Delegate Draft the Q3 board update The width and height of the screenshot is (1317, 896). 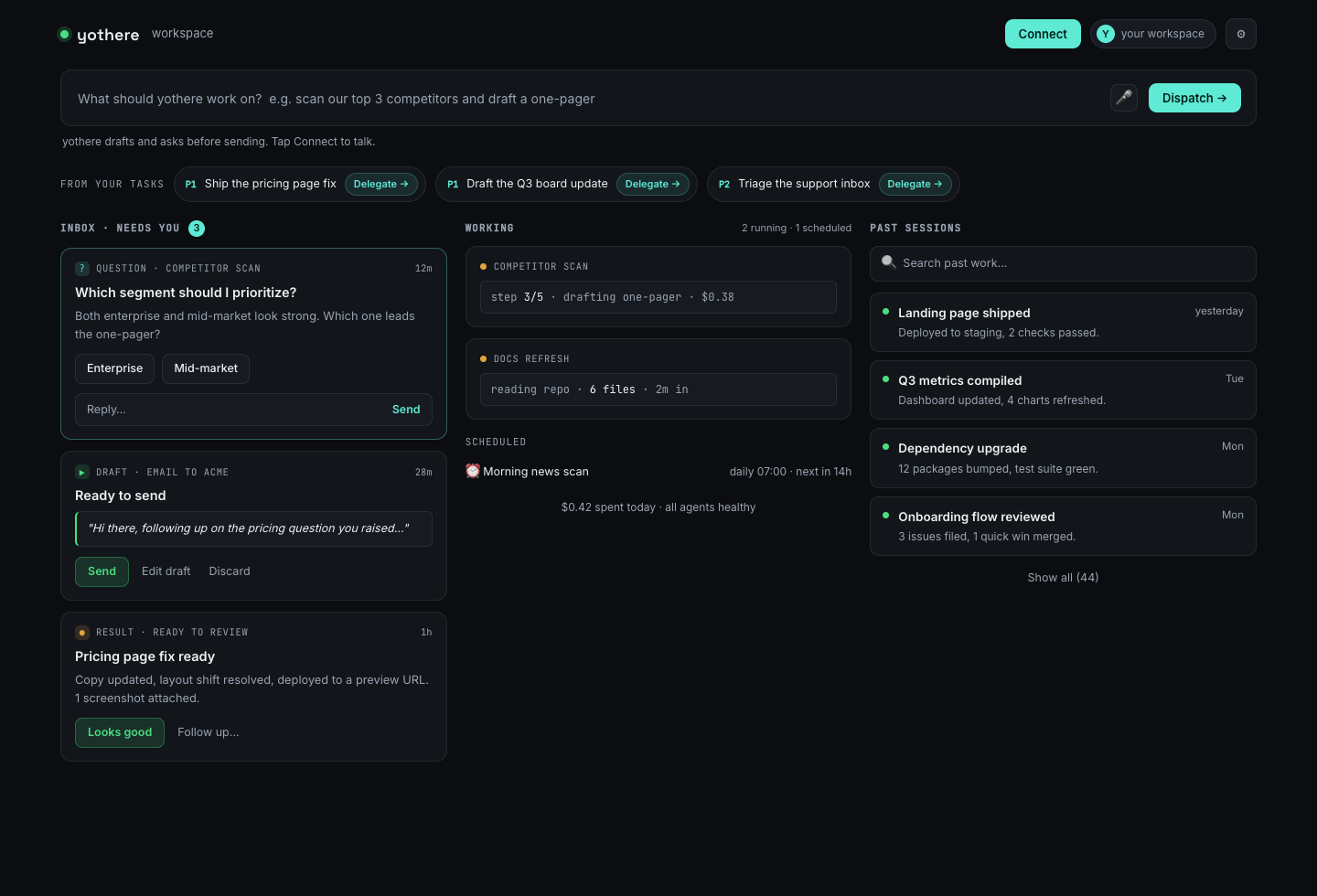coord(652,184)
